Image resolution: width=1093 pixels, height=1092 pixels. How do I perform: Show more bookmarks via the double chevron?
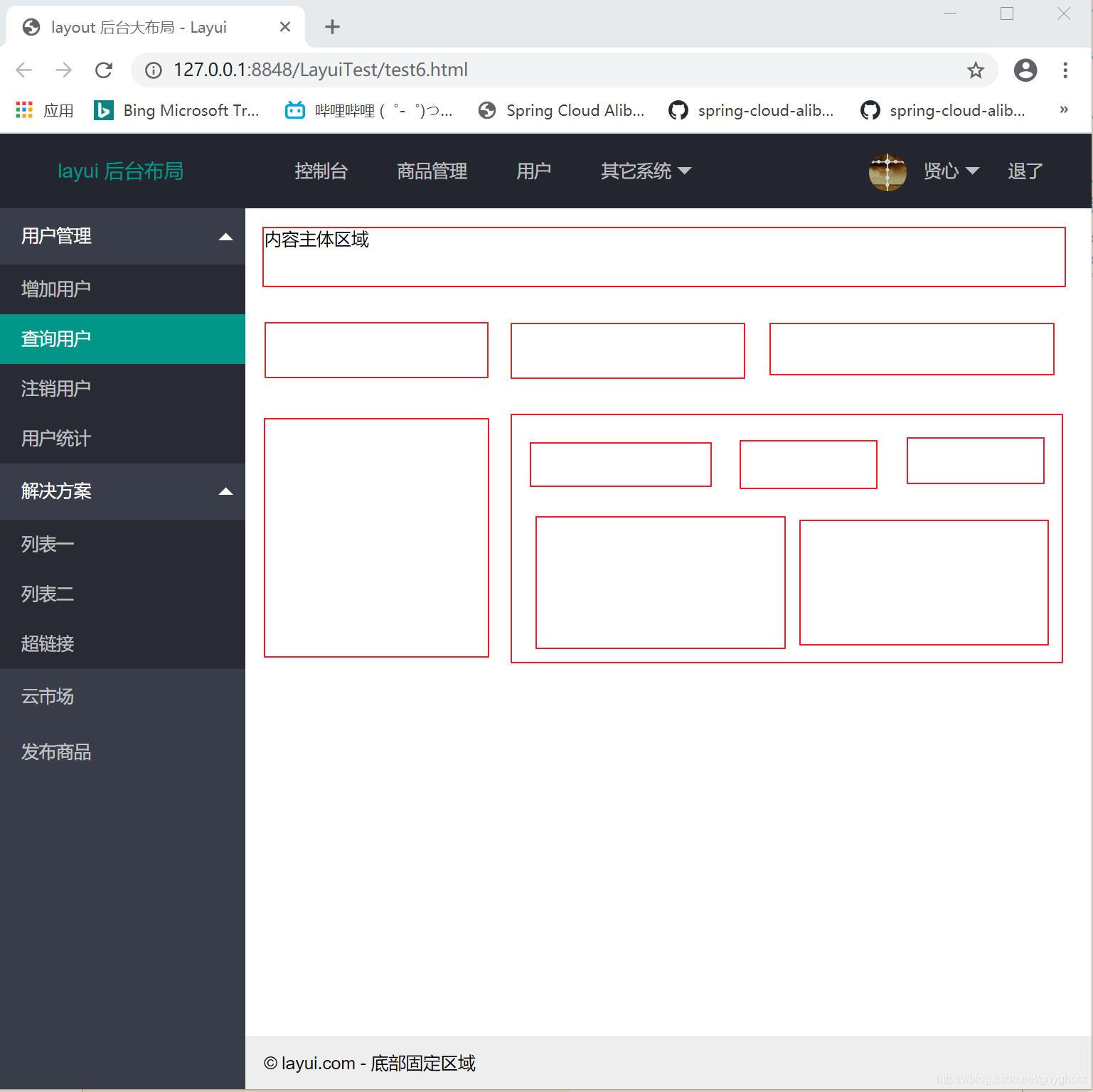coord(1064,109)
